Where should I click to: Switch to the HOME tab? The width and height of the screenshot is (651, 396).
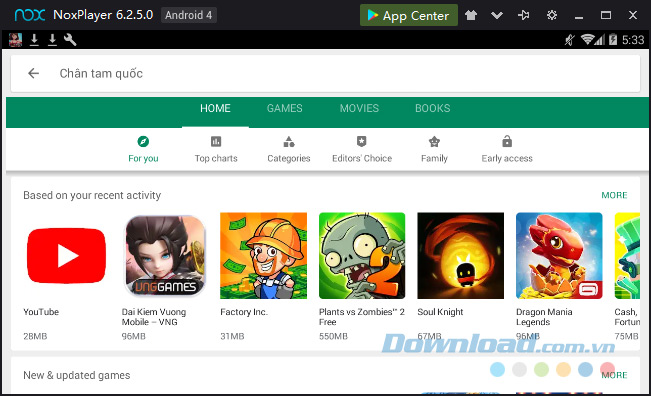tap(215, 108)
